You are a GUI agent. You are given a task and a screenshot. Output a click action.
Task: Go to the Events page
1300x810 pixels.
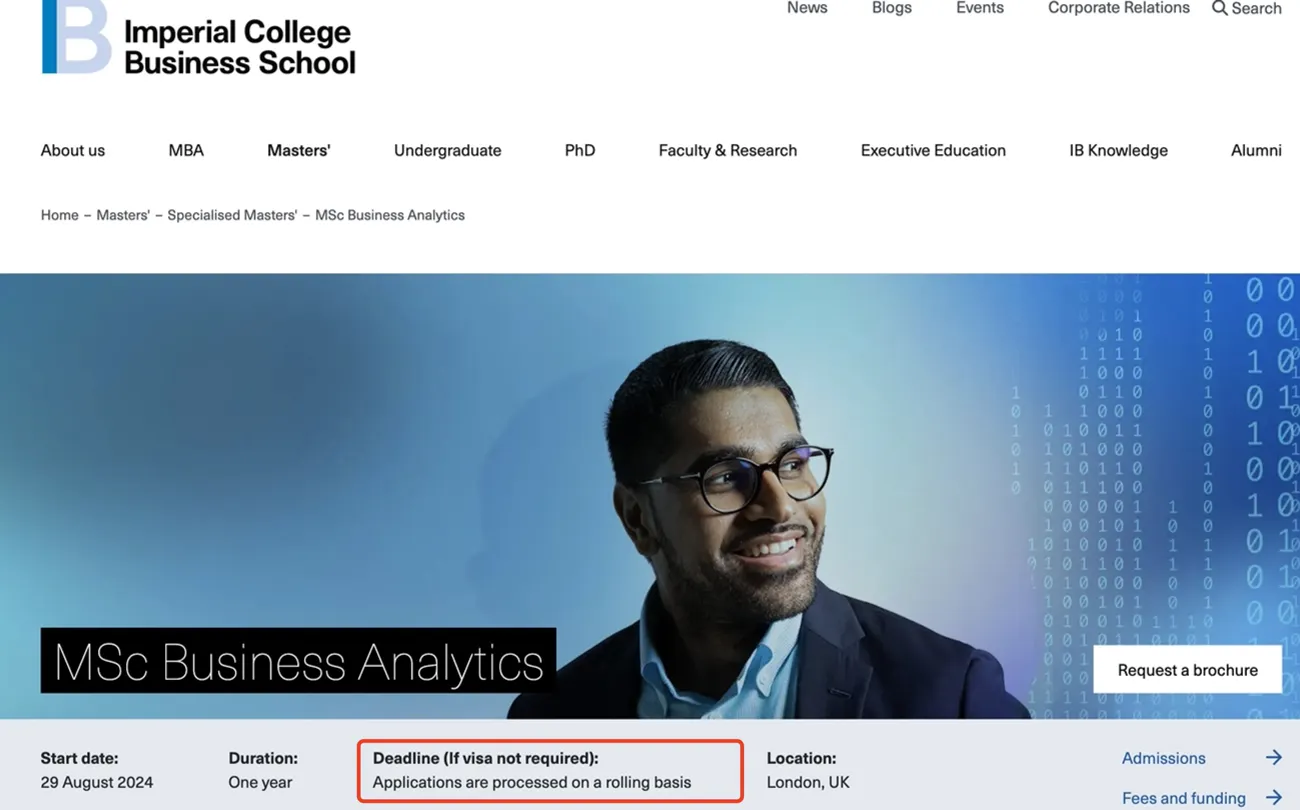(x=979, y=8)
